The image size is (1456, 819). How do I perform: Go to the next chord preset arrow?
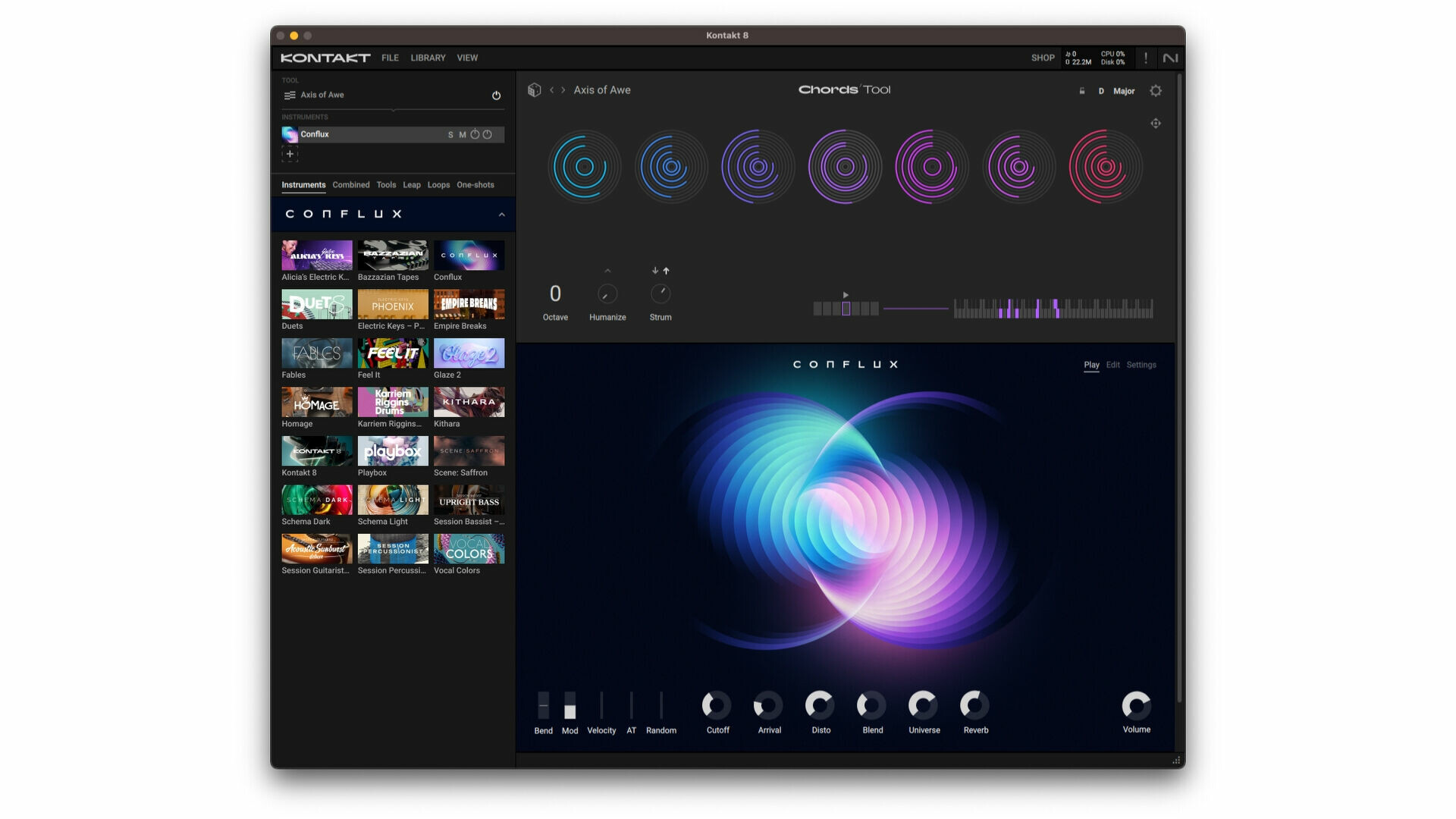563,90
